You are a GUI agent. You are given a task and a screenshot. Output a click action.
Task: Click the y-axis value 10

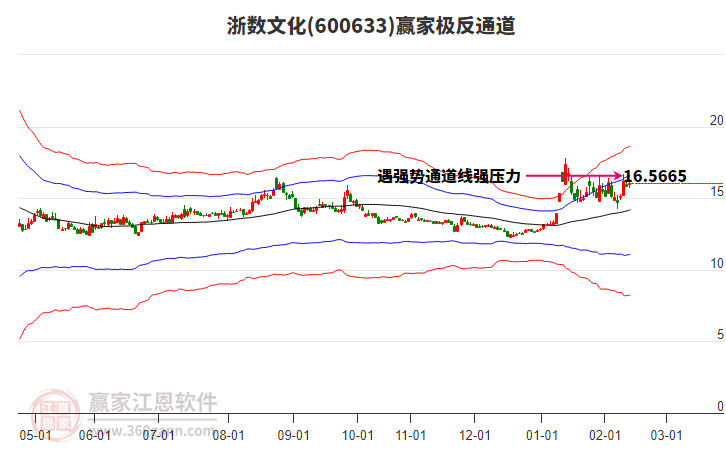[x=717, y=263]
